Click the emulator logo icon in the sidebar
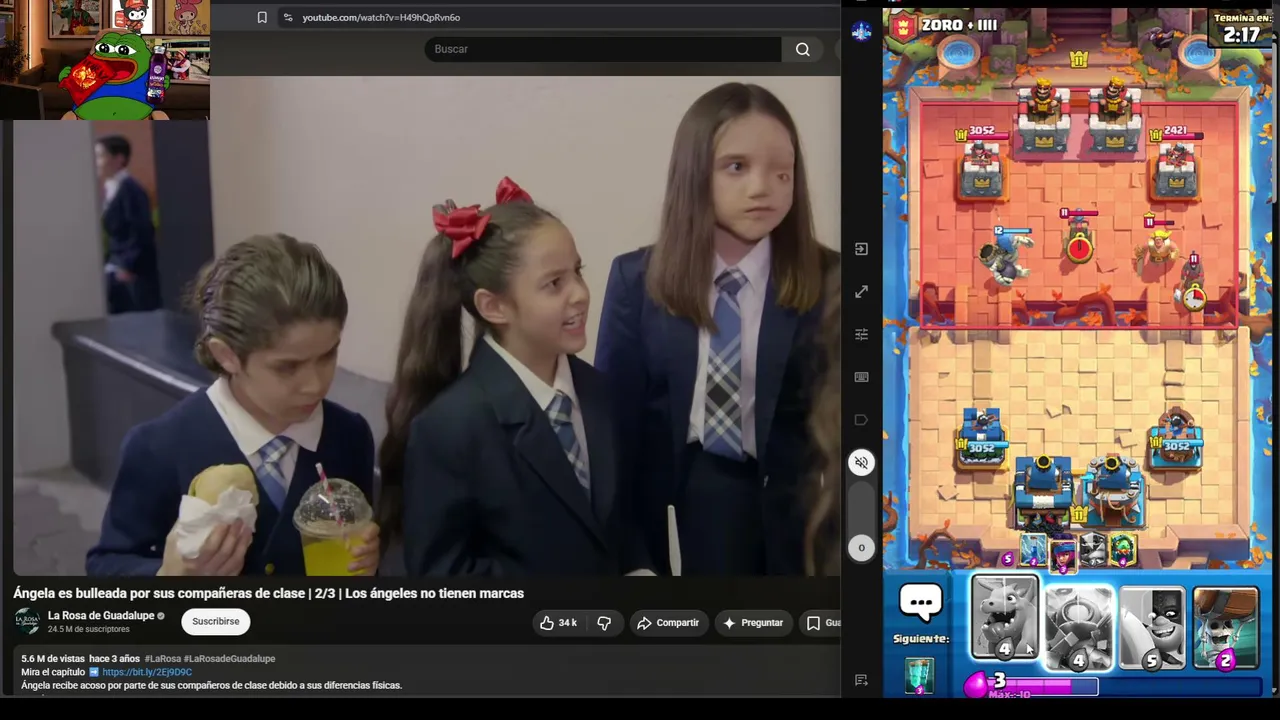The width and height of the screenshot is (1280, 720). 861,31
